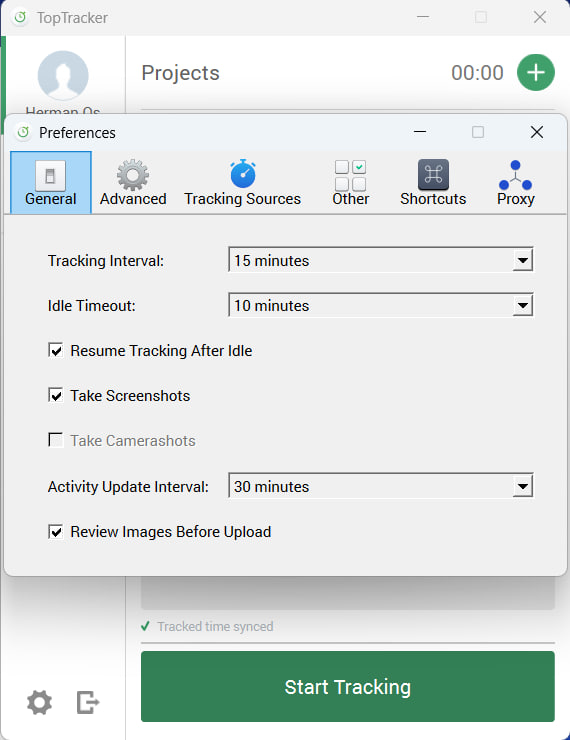Image resolution: width=570 pixels, height=740 pixels.
Task: Select the Other checkbox-grid icon tab
Action: click(351, 183)
